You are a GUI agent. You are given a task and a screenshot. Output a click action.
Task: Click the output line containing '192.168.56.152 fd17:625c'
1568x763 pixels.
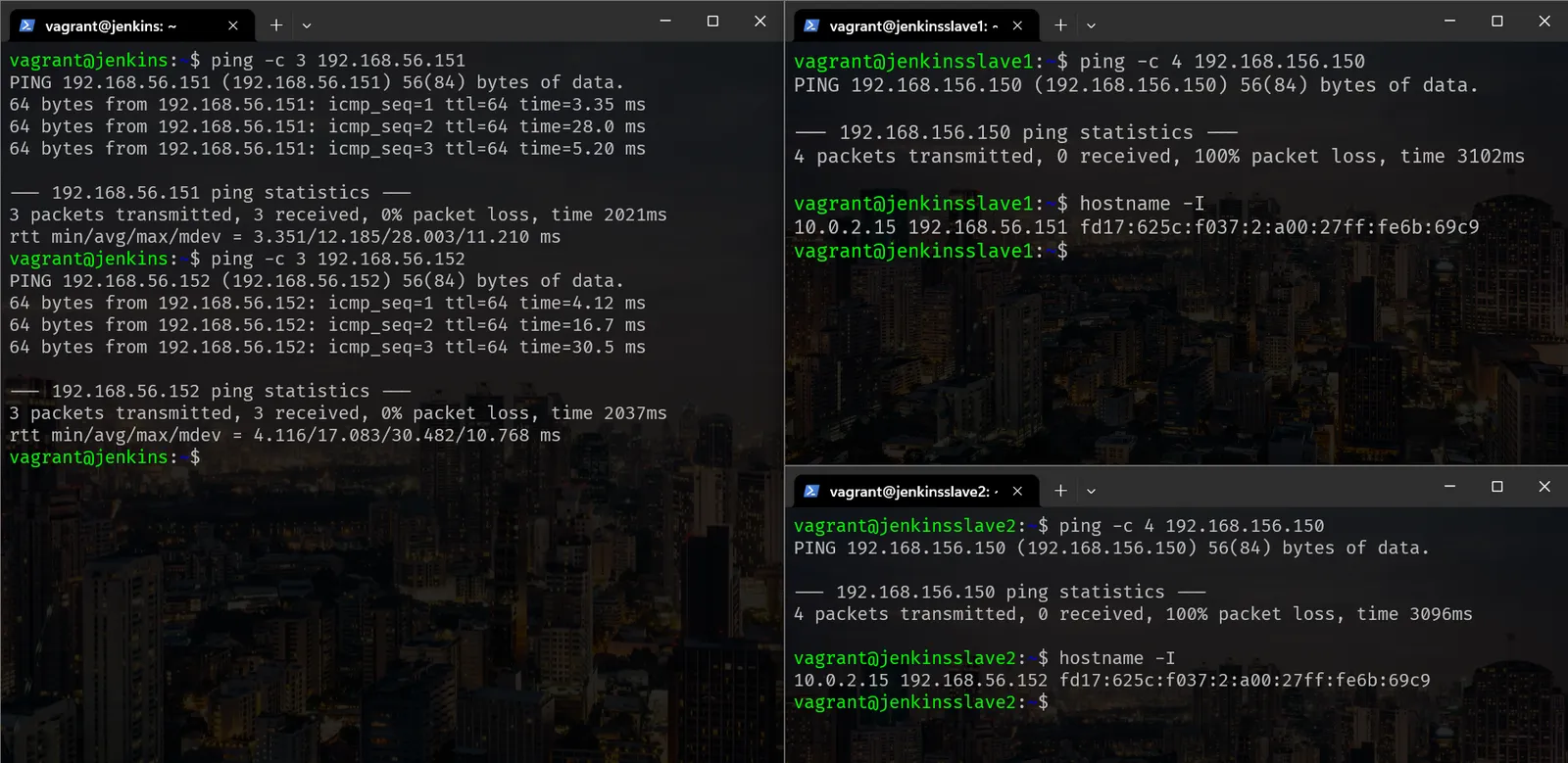click(1112, 680)
